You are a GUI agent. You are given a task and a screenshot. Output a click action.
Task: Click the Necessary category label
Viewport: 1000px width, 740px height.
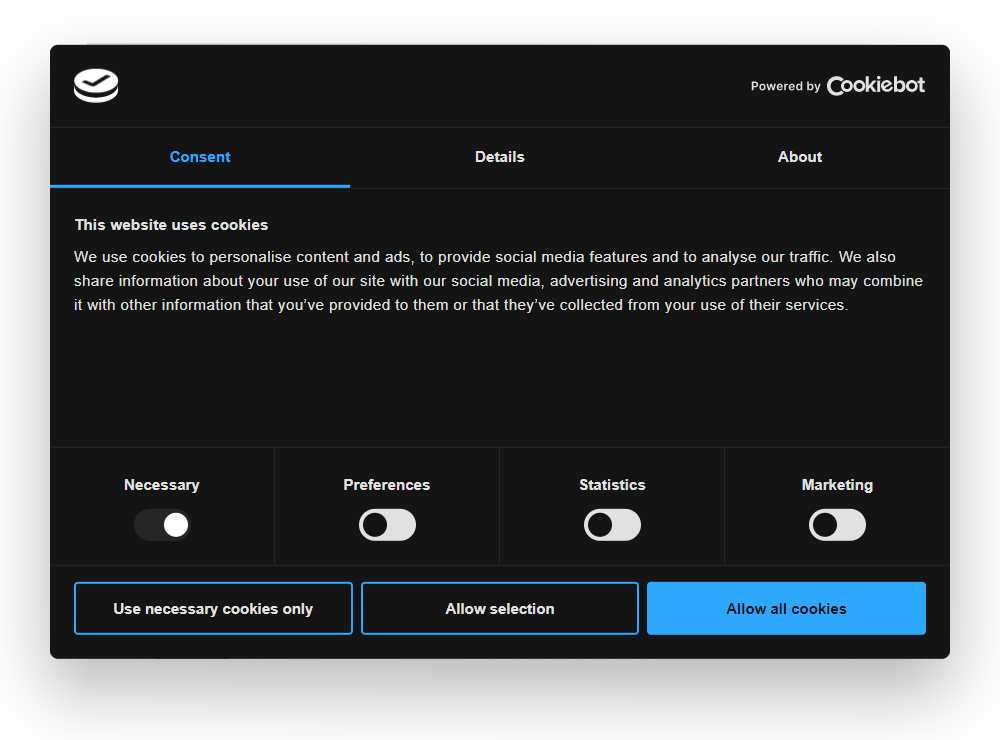(x=162, y=485)
